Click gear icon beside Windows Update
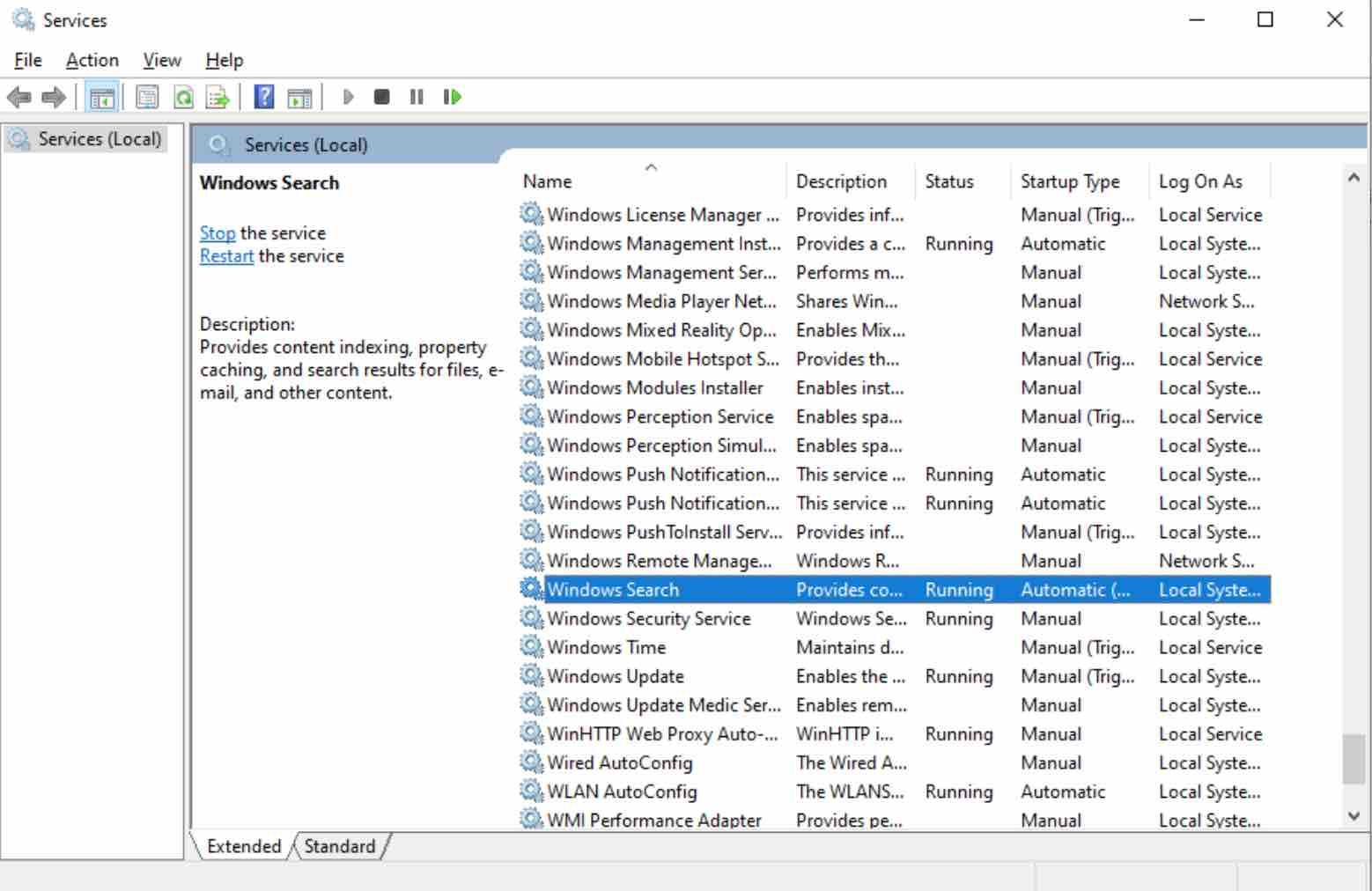The image size is (1372, 891). click(531, 675)
